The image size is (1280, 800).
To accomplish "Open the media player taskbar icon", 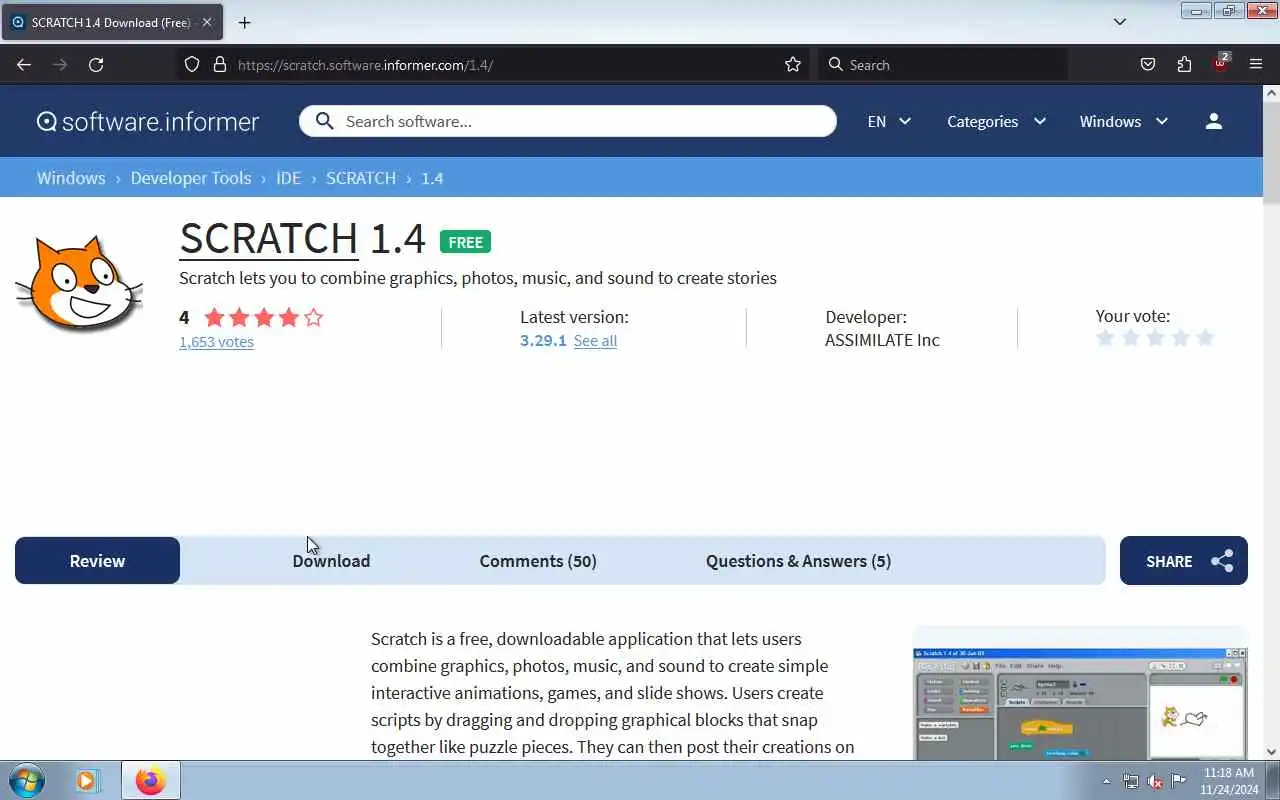I will point(88,780).
